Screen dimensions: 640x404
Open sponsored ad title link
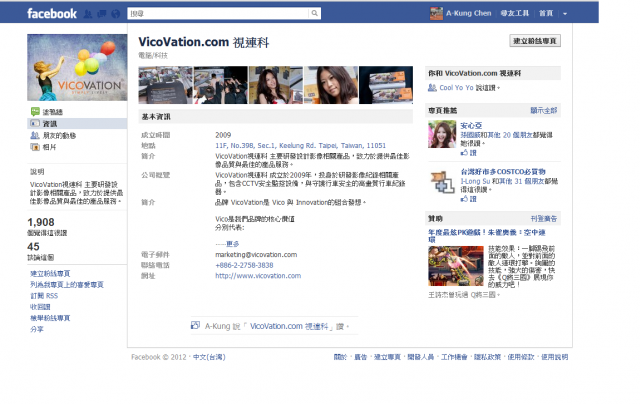487,236
